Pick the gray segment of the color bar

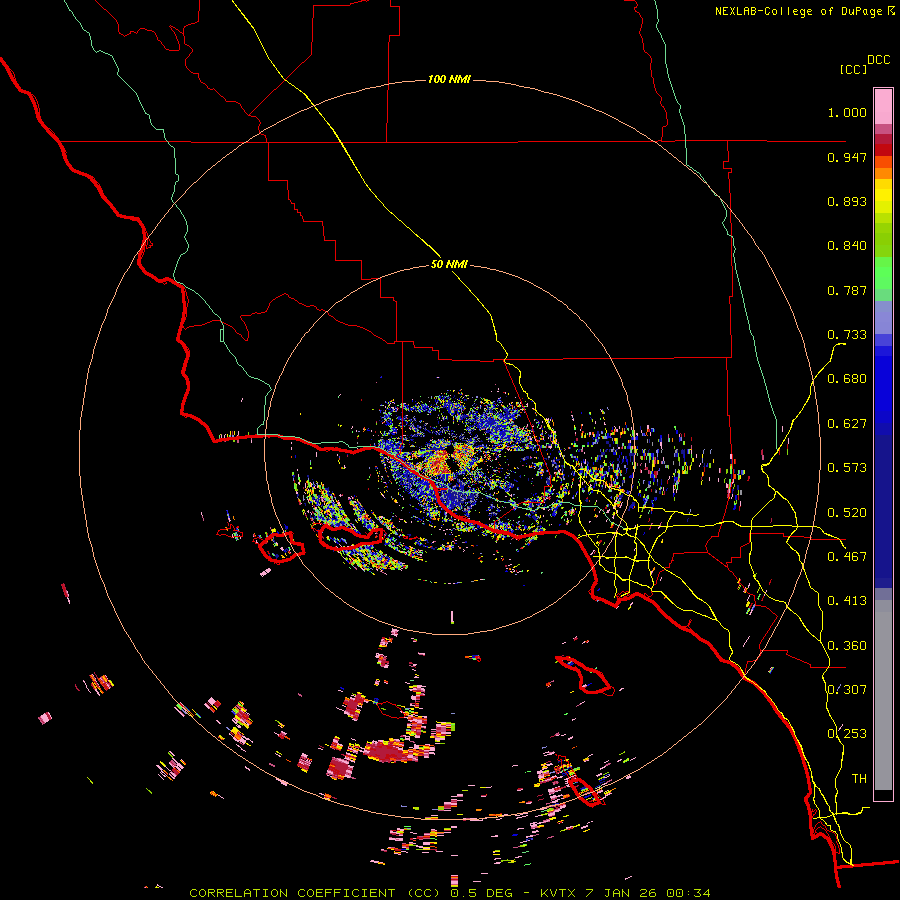point(883,695)
